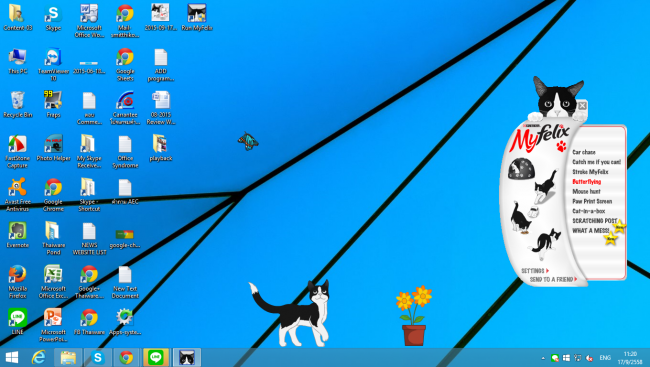Image resolution: width=650 pixels, height=367 pixels.
Task: Select Car chase in MyFelix menu
Action: (x=584, y=152)
